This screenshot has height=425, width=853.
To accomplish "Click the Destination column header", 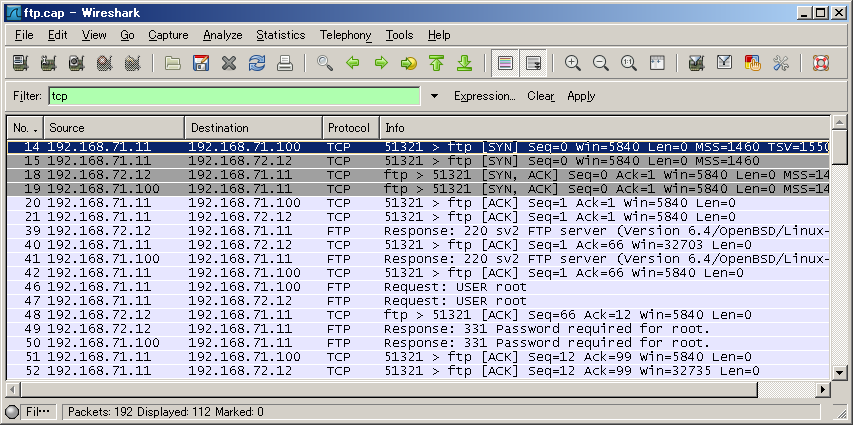I will [x=254, y=128].
